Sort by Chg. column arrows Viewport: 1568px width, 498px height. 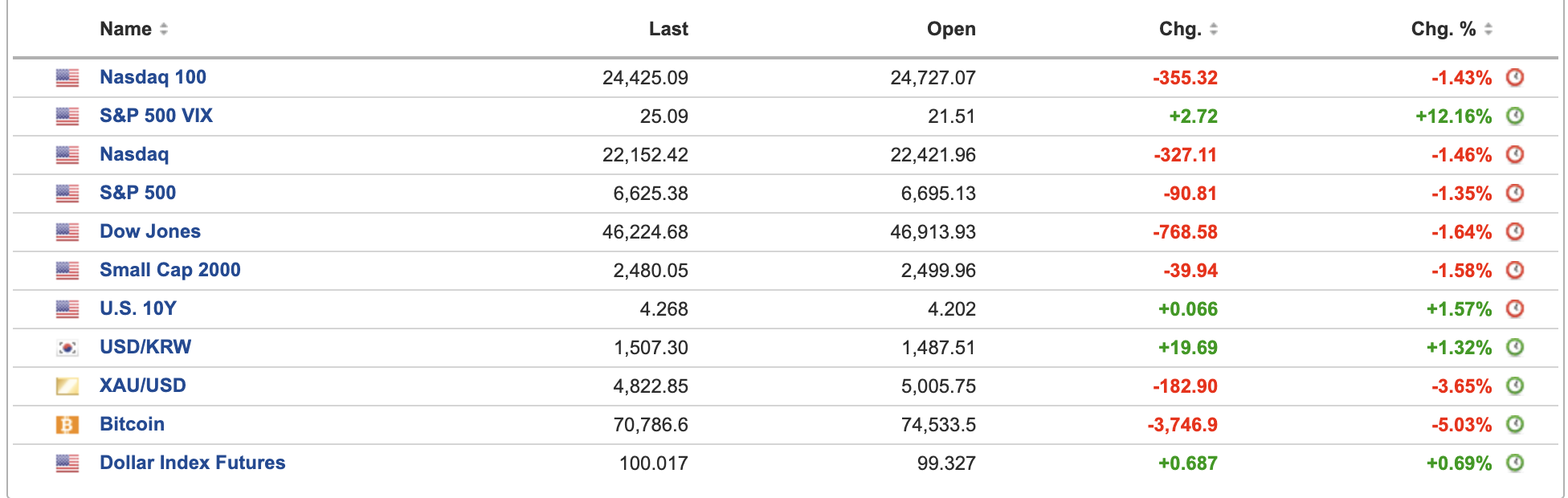1213,29
